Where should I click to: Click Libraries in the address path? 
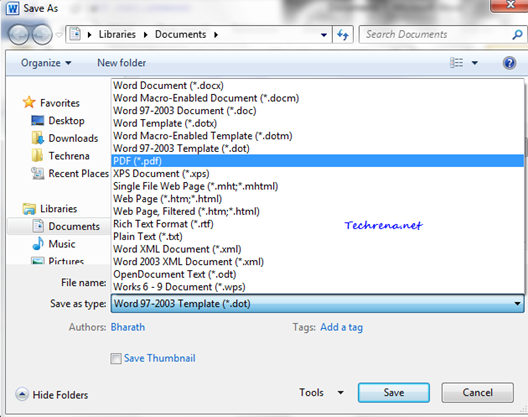[117, 34]
